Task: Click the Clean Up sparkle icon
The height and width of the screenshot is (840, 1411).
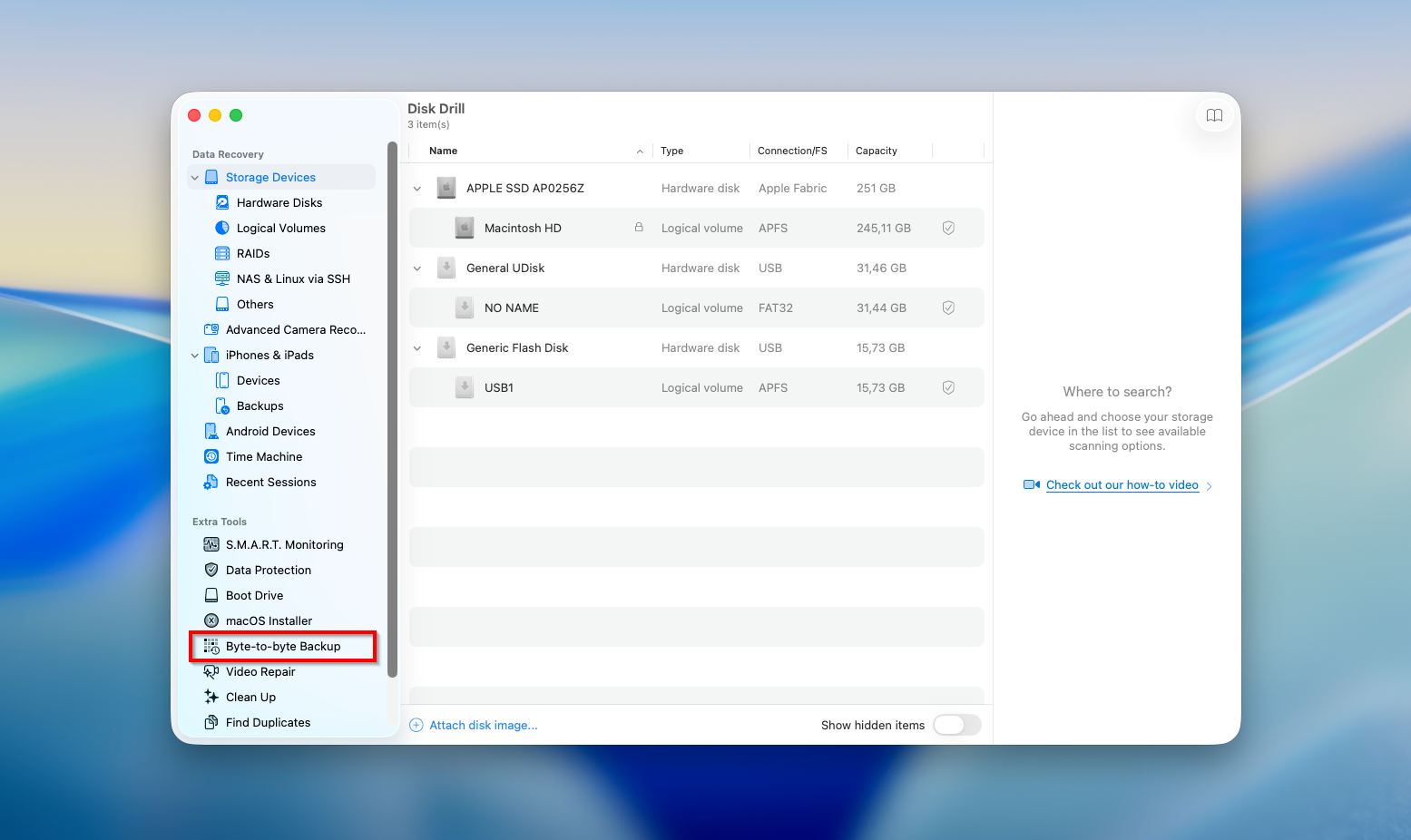Action: click(x=211, y=697)
